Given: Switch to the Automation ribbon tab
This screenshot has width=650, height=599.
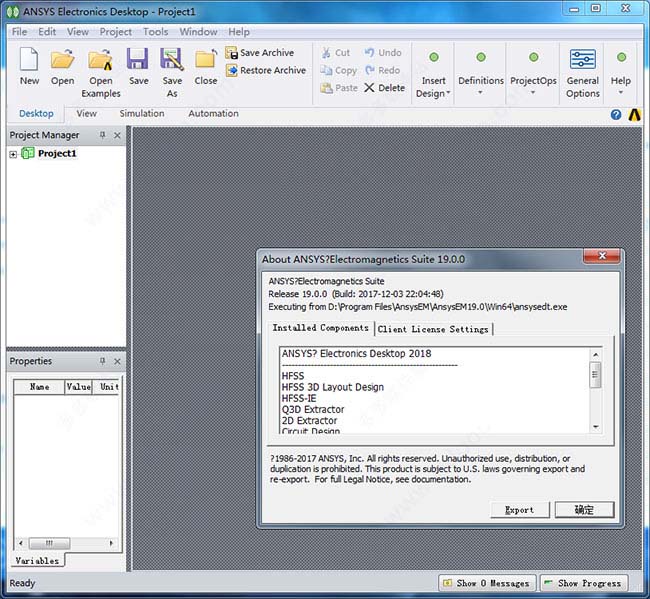Looking at the screenshot, I should click(x=213, y=114).
